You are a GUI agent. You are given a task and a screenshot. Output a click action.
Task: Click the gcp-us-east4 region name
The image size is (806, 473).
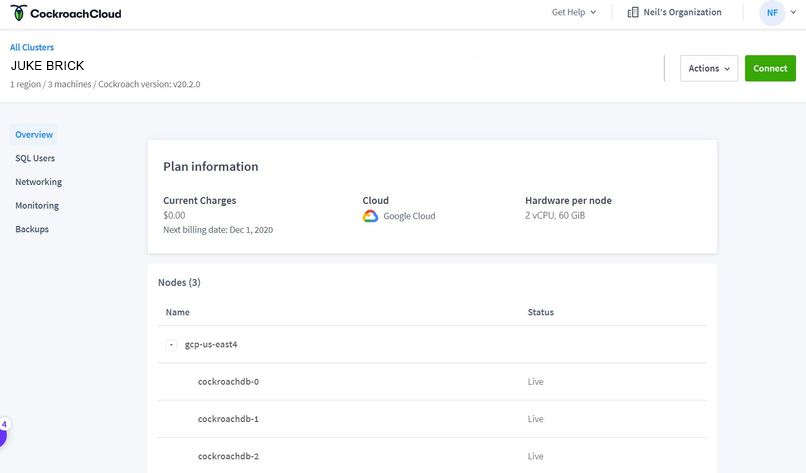[x=211, y=344]
